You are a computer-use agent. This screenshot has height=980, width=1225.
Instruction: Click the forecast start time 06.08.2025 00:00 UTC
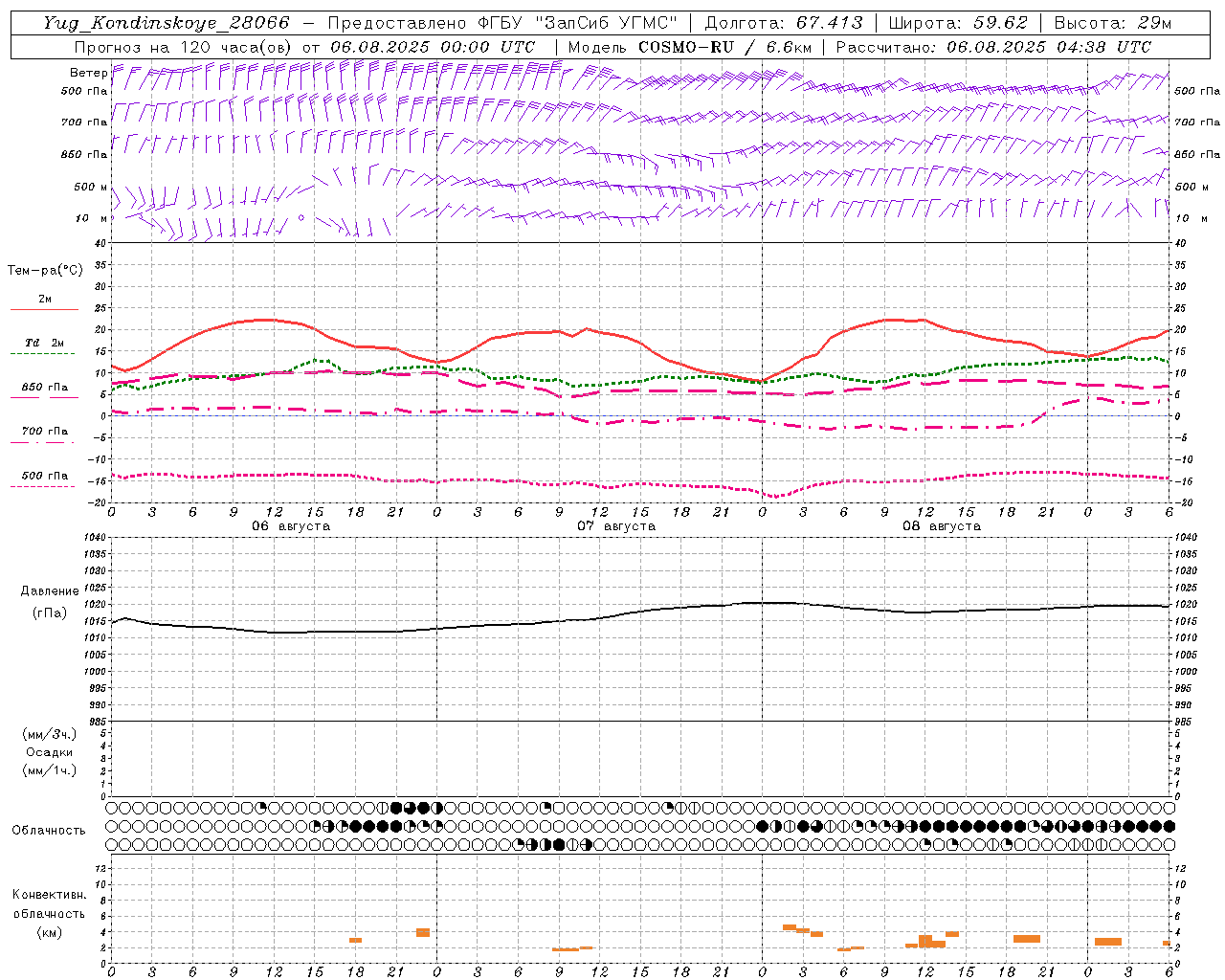click(433, 47)
